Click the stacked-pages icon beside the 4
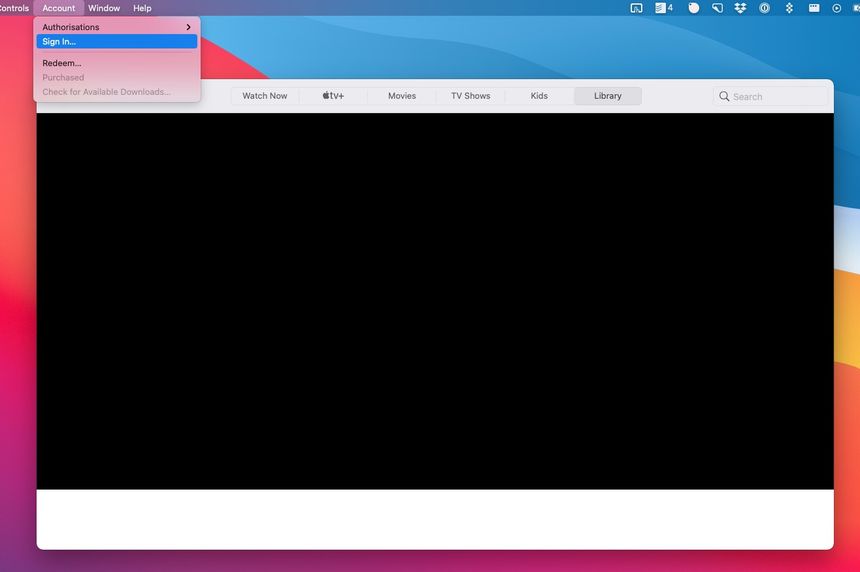 [660, 8]
